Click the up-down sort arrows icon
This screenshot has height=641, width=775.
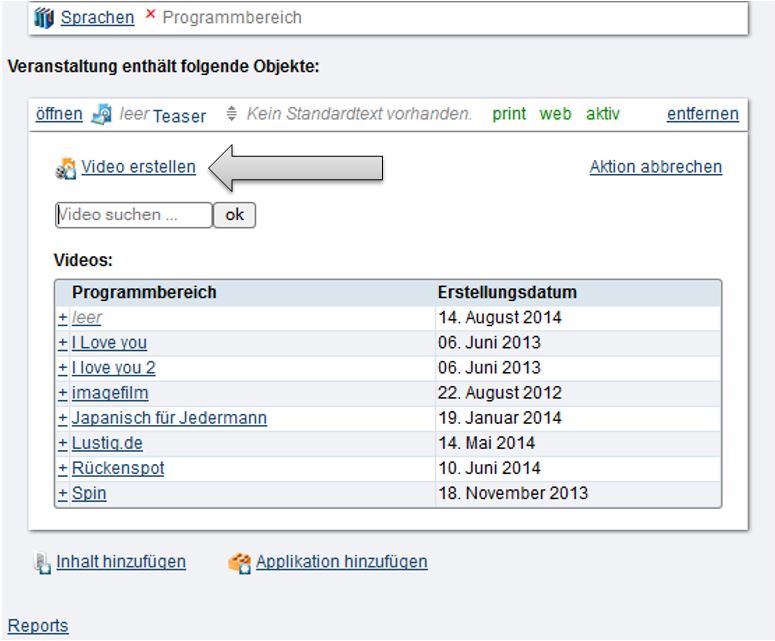[232, 114]
